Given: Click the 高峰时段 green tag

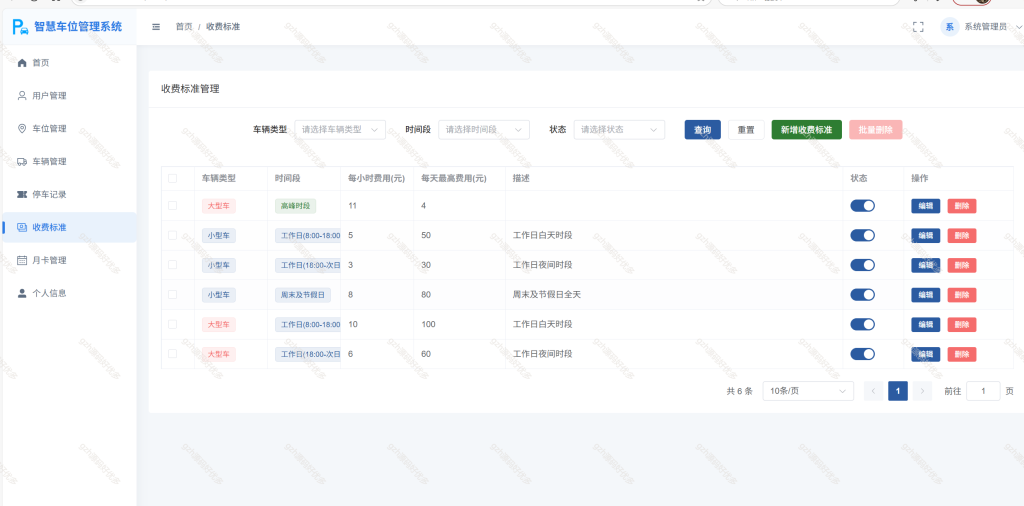Looking at the screenshot, I should [x=295, y=206].
